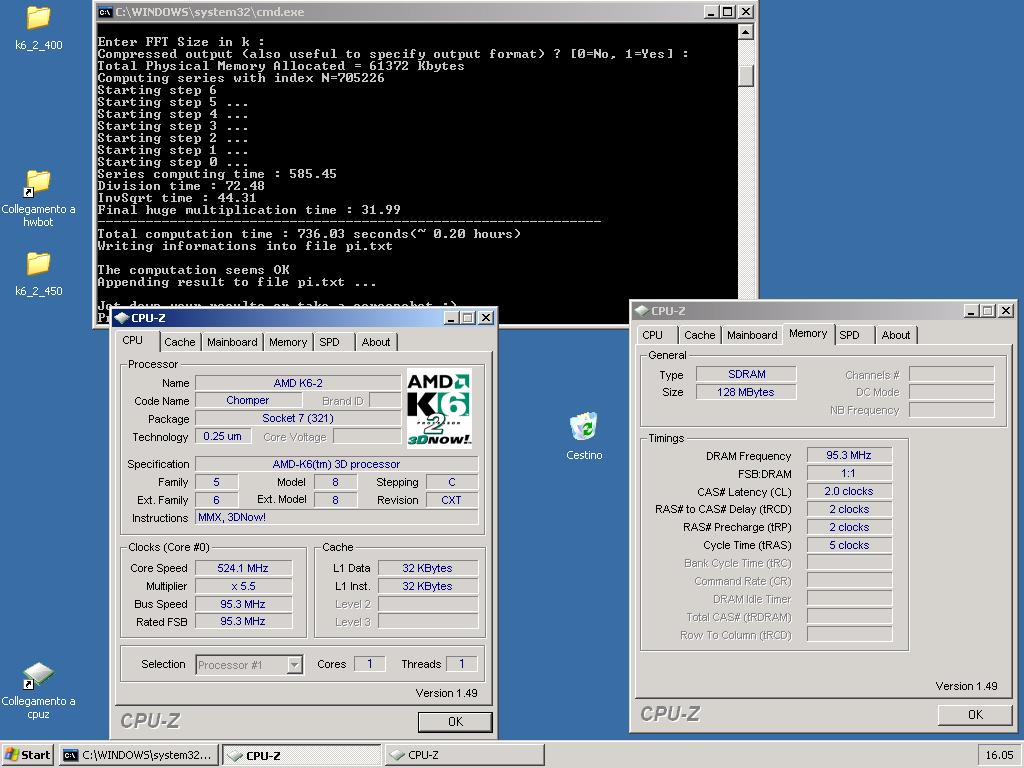The width and height of the screenshot is (1024, 768).
Task: Expand the Processor #1 selection dropdown
Action: [295, 665]
